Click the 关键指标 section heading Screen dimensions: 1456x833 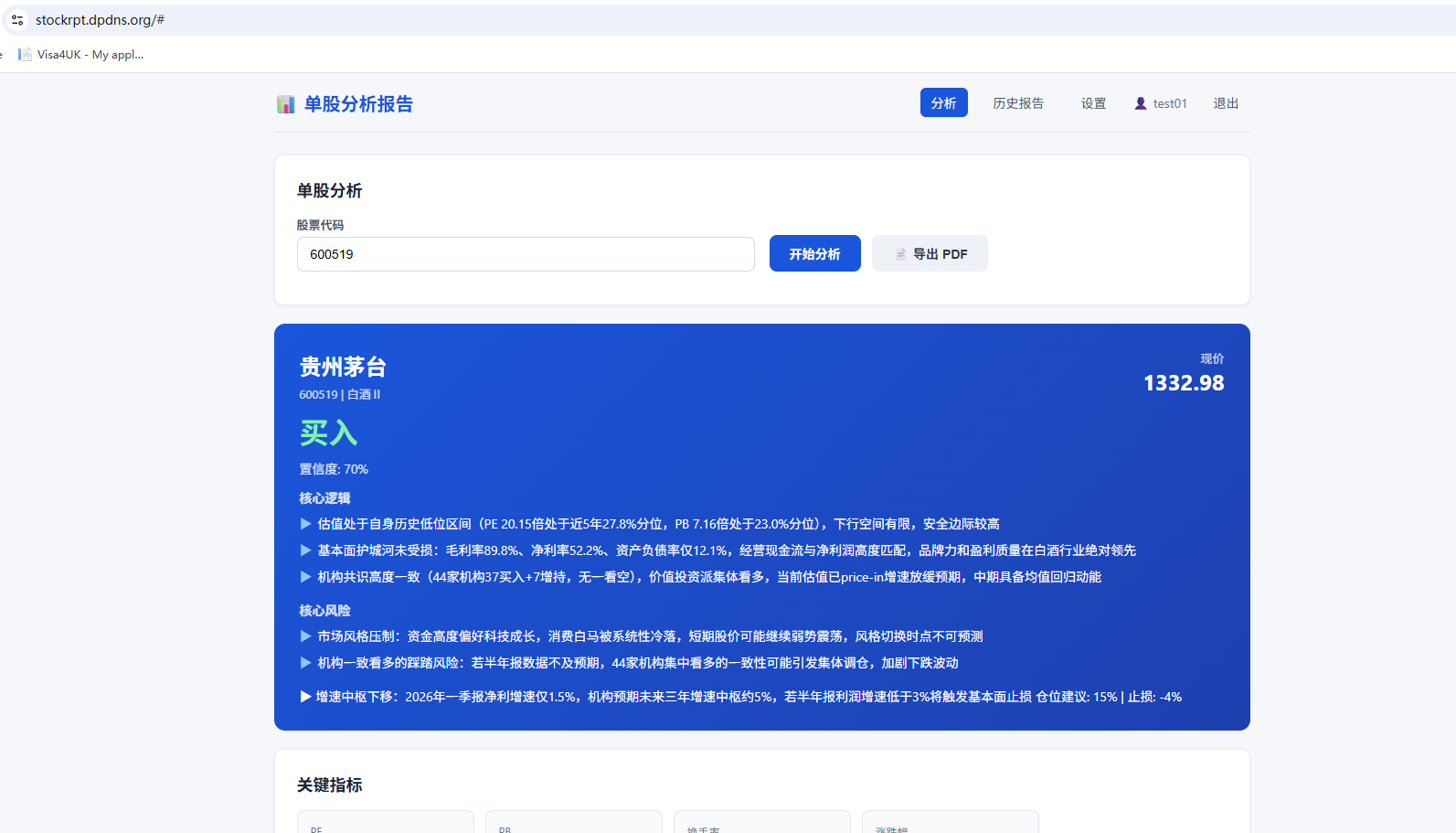pyautogui.click(x=330, y=785)
